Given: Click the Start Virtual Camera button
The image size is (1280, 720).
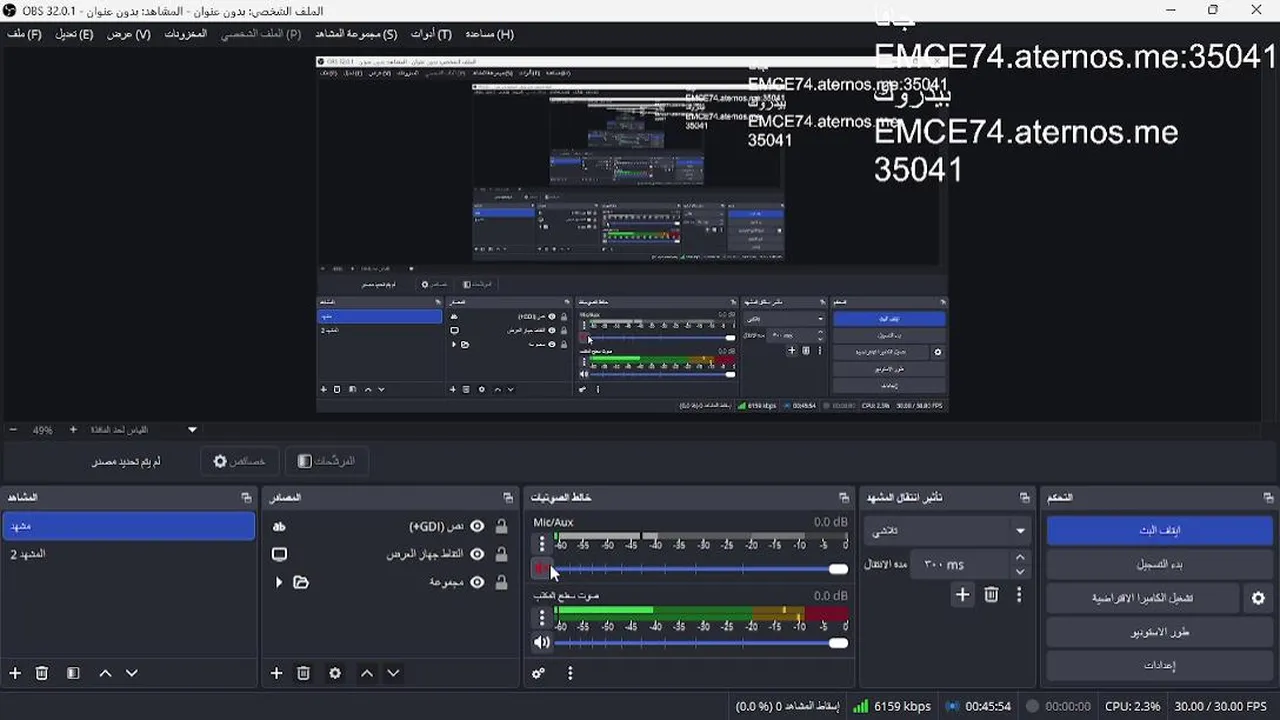Looking at the screenshot, I should (x=1142, y=598).
